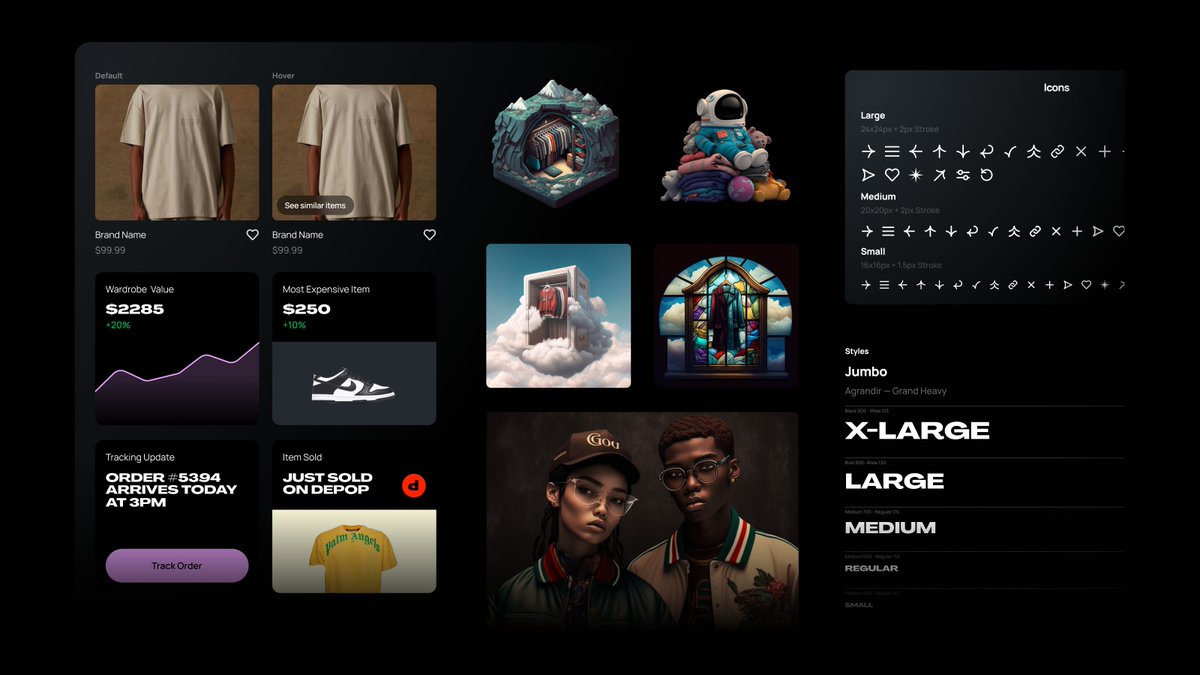Click the Medium plus icon
1200x675 pixels.
[1077, 231]
